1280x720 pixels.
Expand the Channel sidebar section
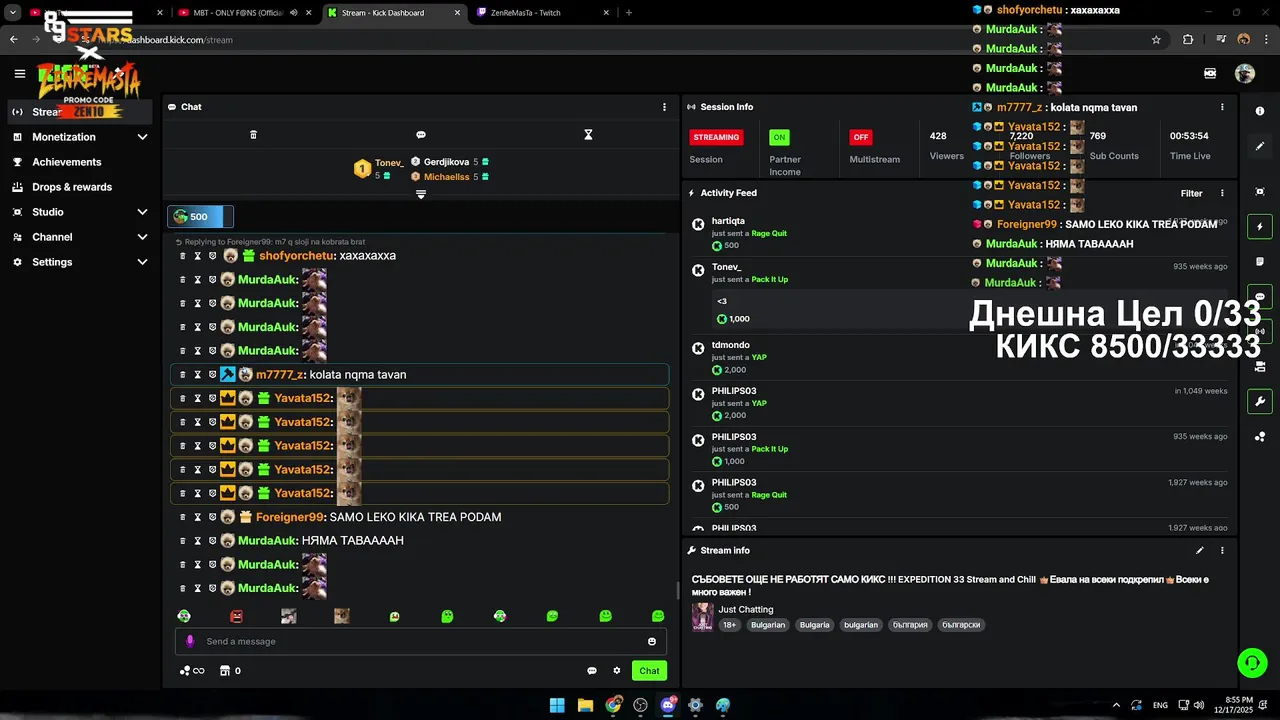point(142,237)
